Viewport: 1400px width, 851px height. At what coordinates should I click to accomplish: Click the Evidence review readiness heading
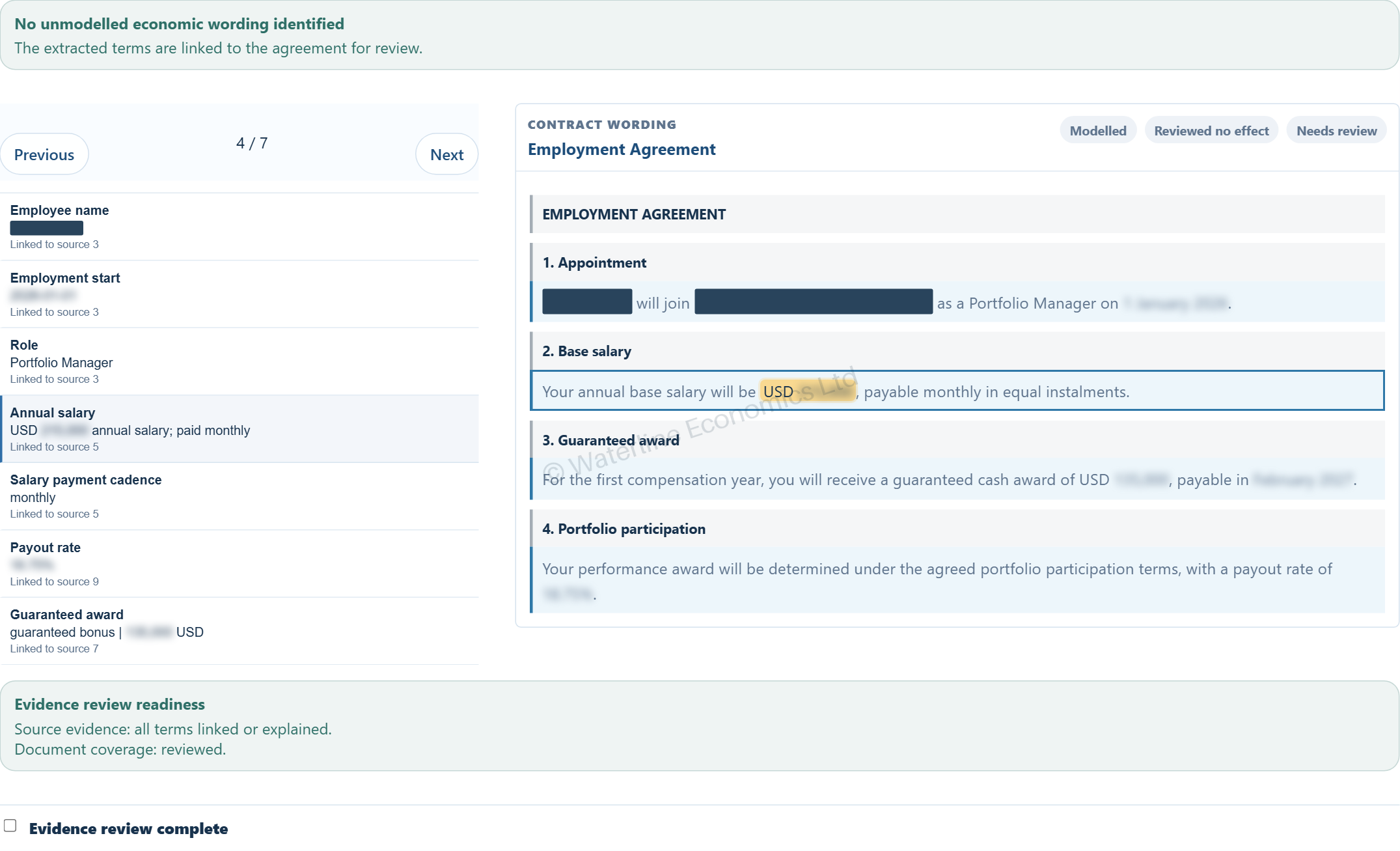click(109, 704)
